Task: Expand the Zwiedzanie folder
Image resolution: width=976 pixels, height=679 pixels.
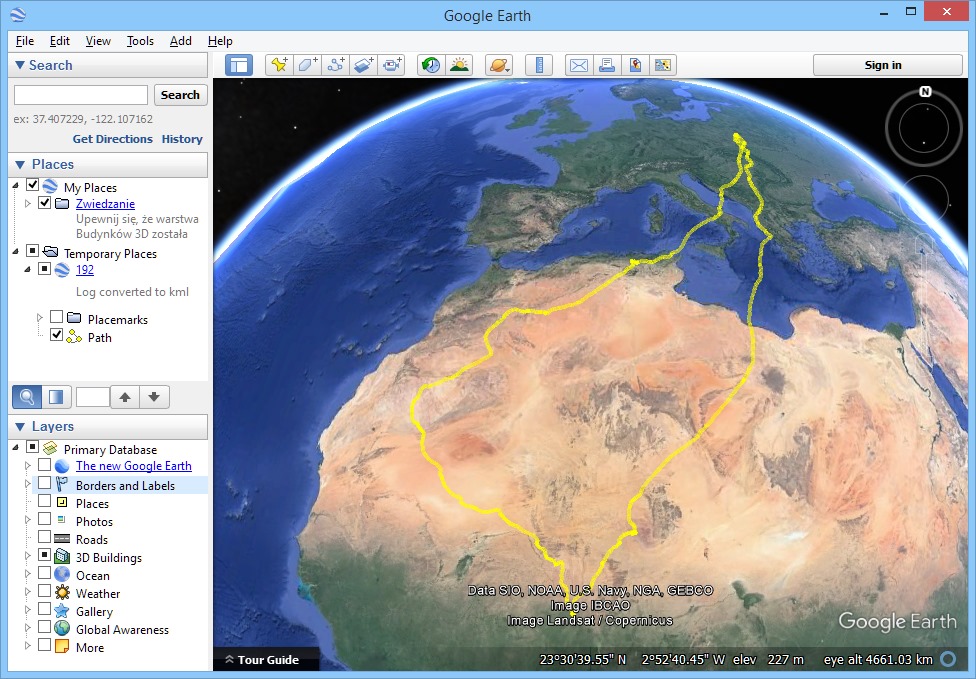Action: pyautogui.click(x=27, y=204)
